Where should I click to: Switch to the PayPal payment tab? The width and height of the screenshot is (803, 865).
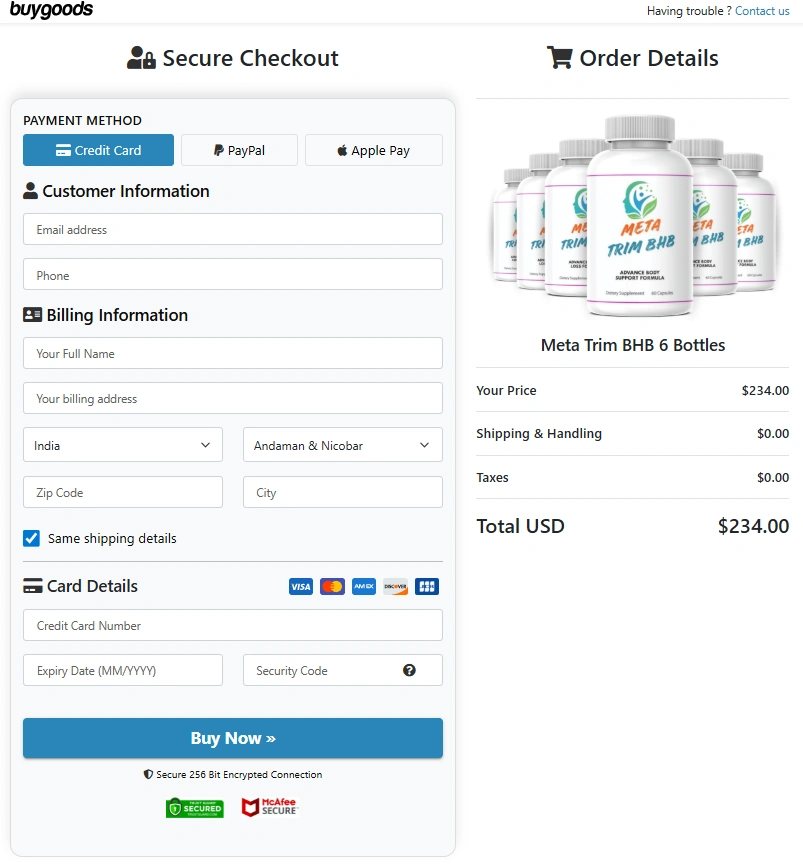pos(239,151)
